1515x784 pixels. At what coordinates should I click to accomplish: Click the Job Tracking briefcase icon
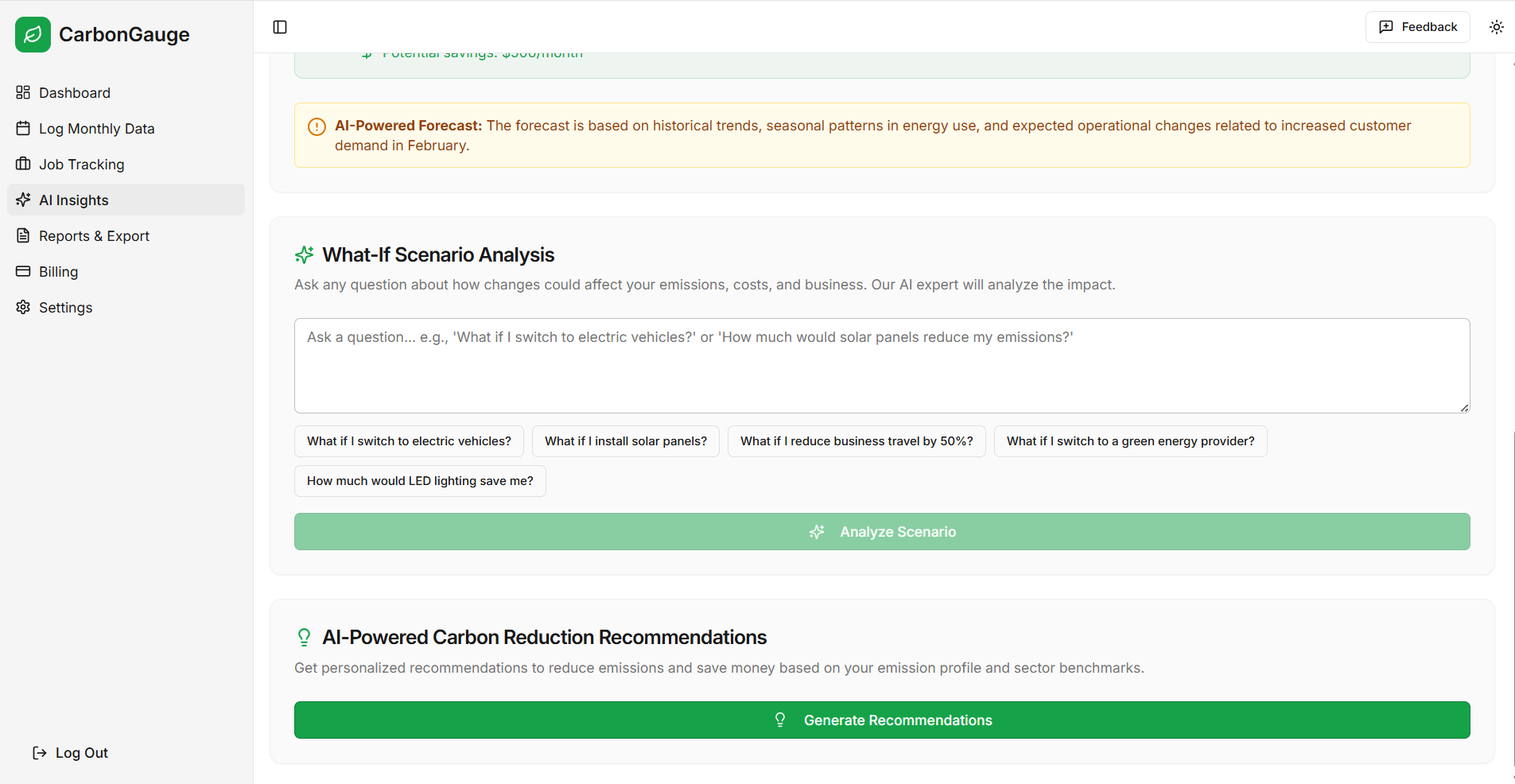click(23, 164)
